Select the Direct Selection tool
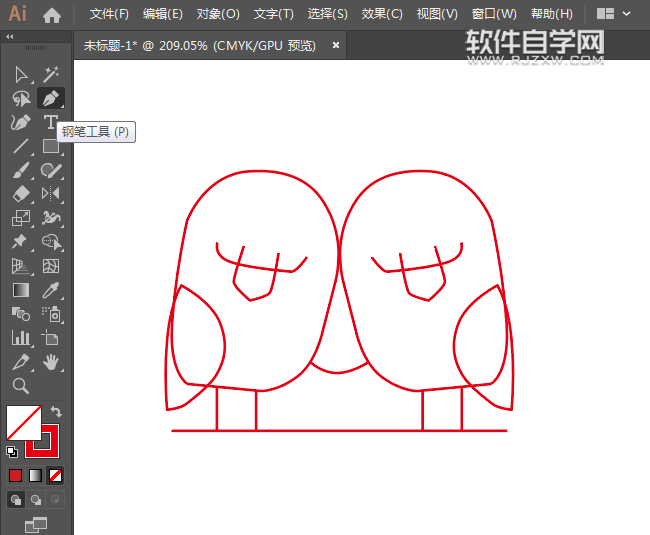This screenshot has height=535, width=650. tap(21, 75)
